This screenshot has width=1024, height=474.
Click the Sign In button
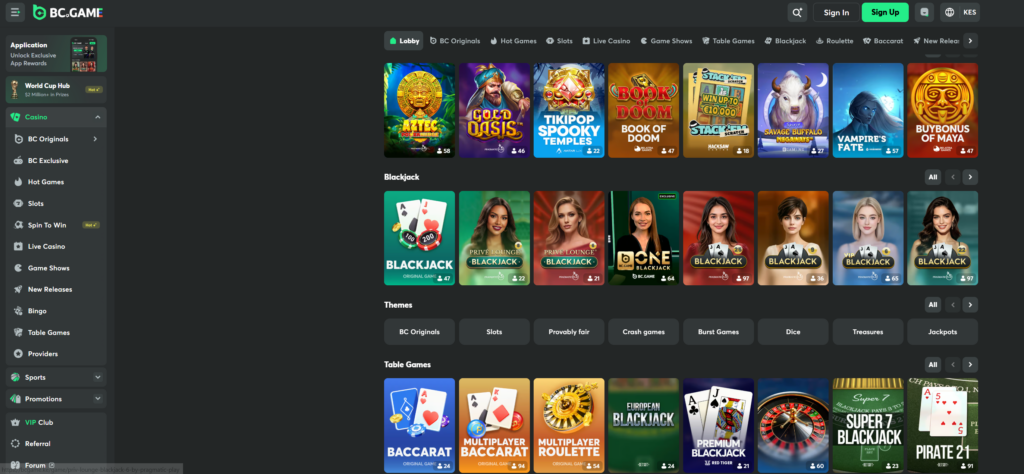[836, 12]
